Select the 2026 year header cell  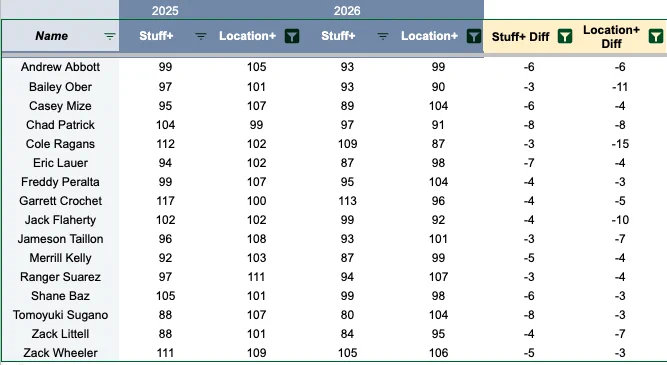point(347,11)
